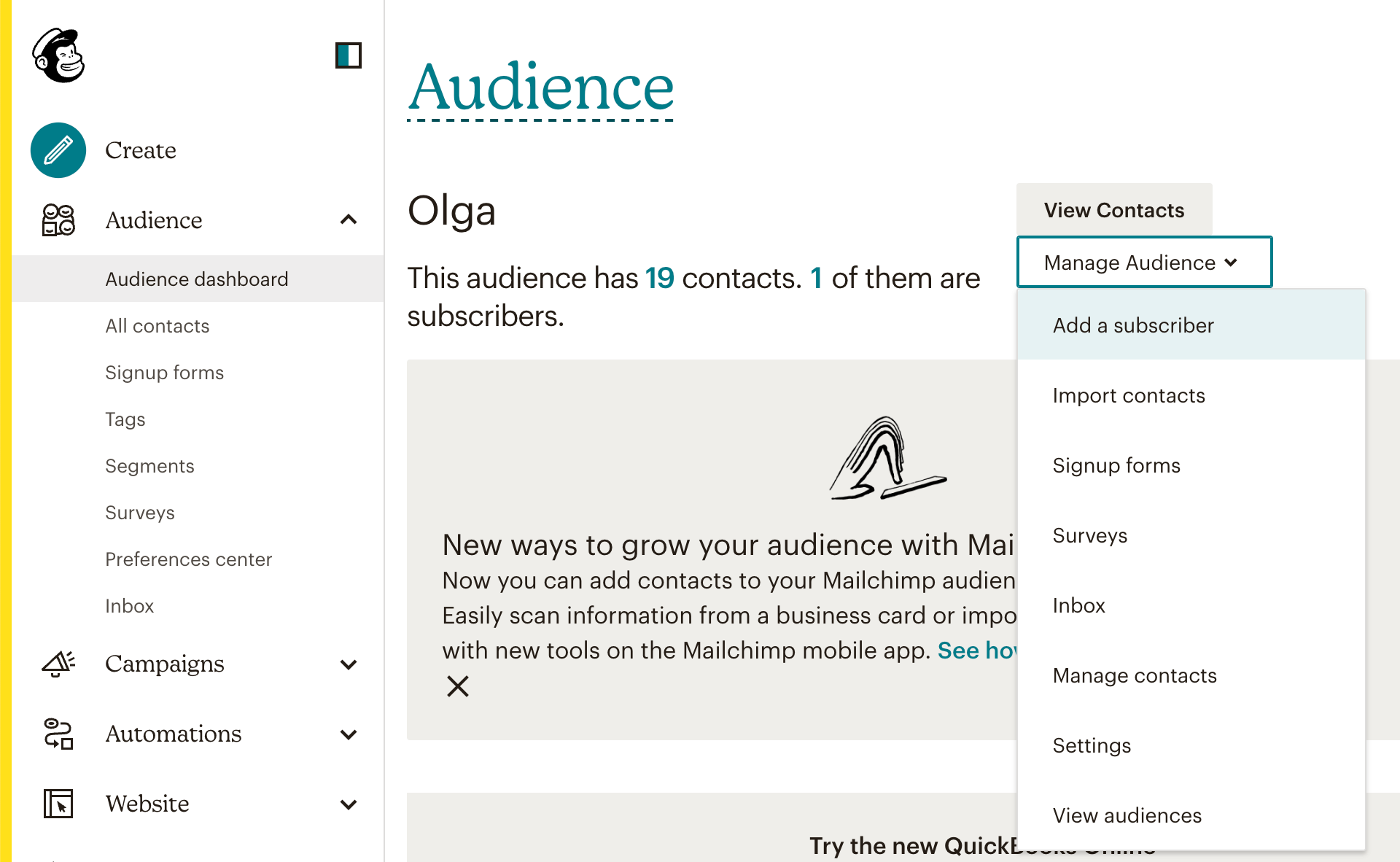Open Preferences center in the sidebar
The height and width of the screenshot is (862, 1400).
(x=188, y=559)
